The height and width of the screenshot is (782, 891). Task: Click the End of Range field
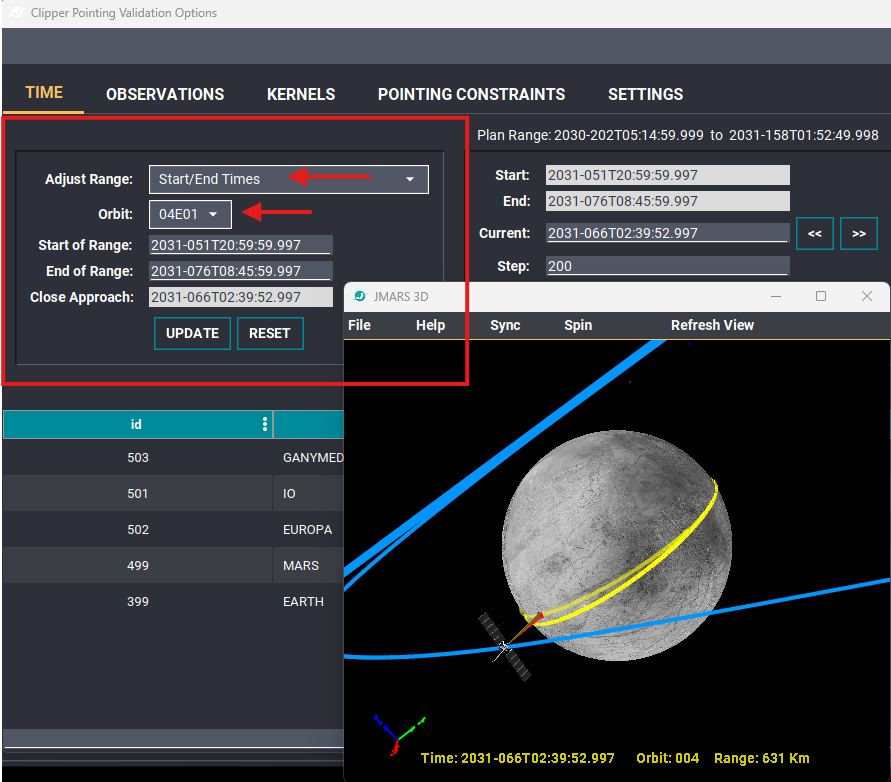pyautogui.click(x=240, y=271)
